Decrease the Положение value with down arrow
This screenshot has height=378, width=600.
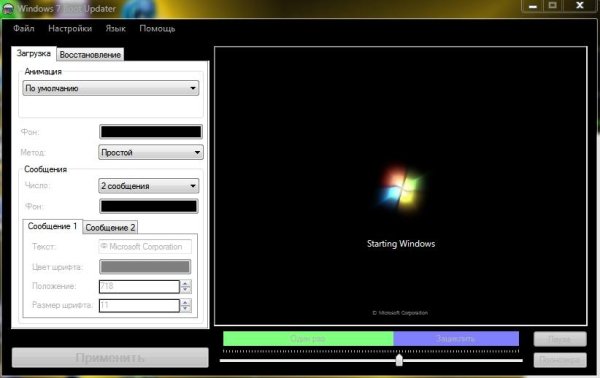[186, 290]
